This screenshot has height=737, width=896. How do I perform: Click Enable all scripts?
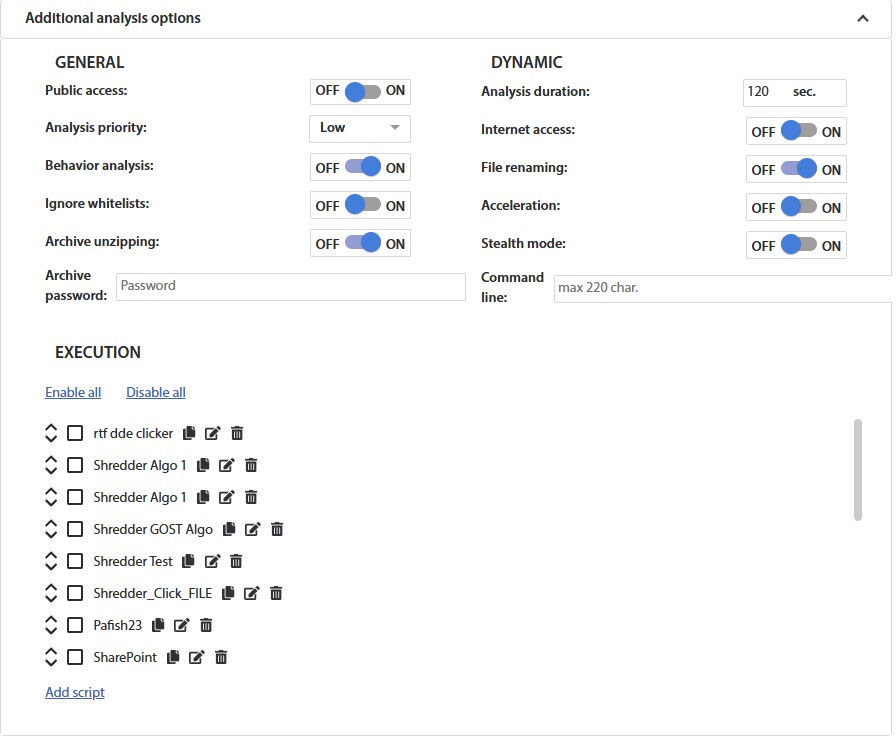coord(73,392)
